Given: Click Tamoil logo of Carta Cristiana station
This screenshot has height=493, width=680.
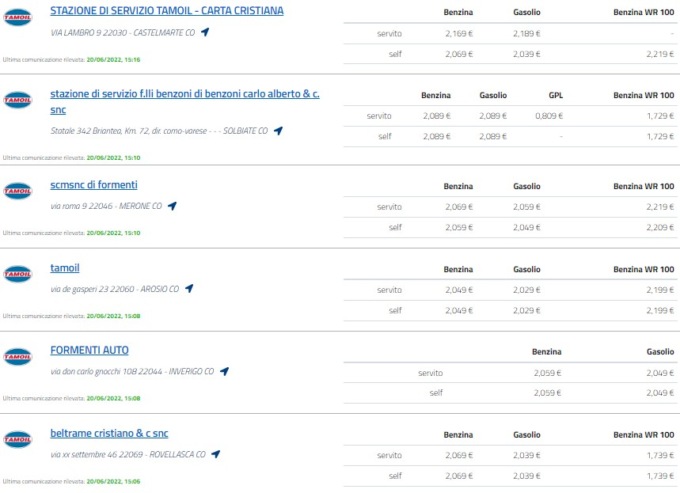Looking at the screenshot, I should 17,17.
